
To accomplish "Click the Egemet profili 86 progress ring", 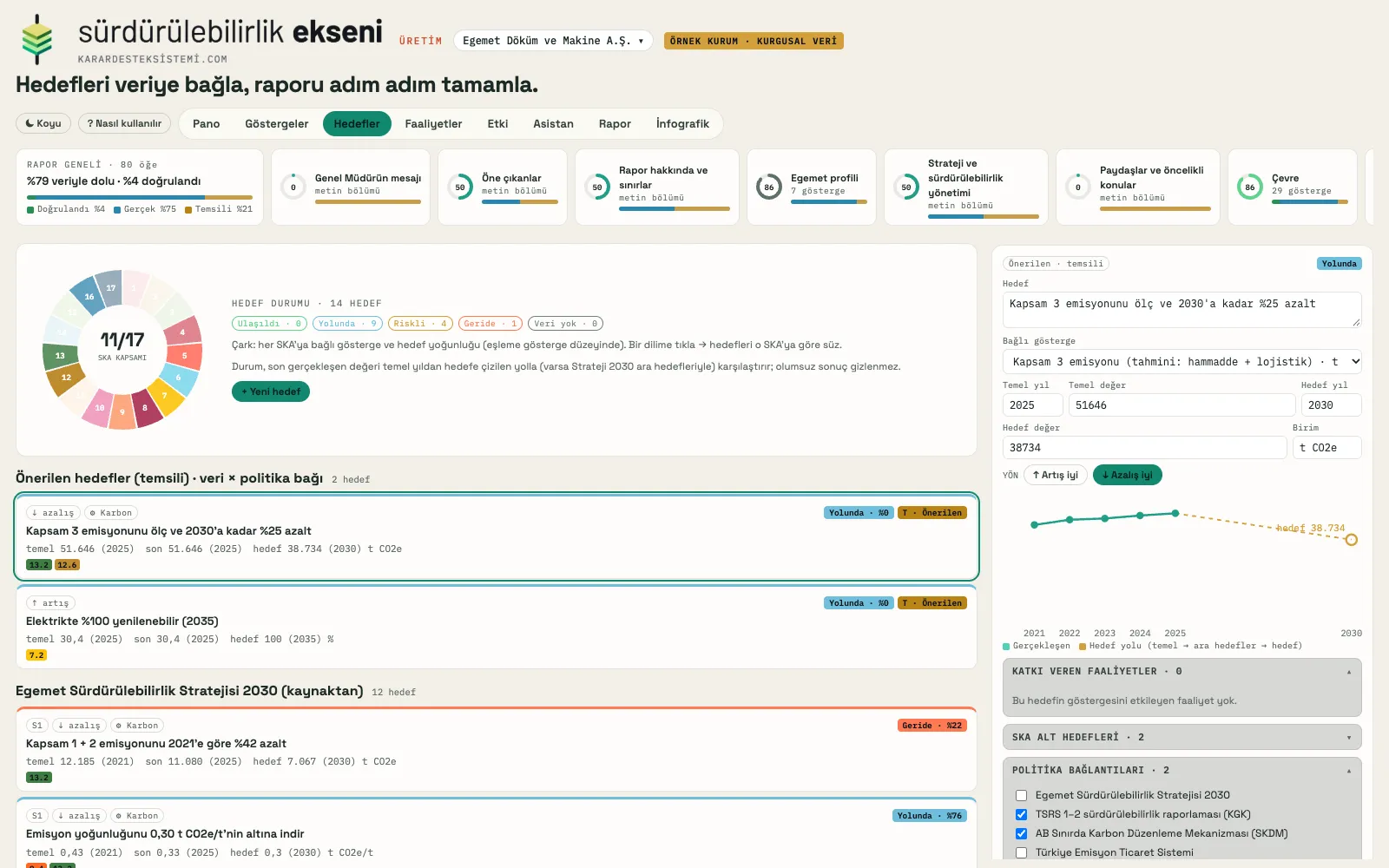I will [x=769, y=187].
